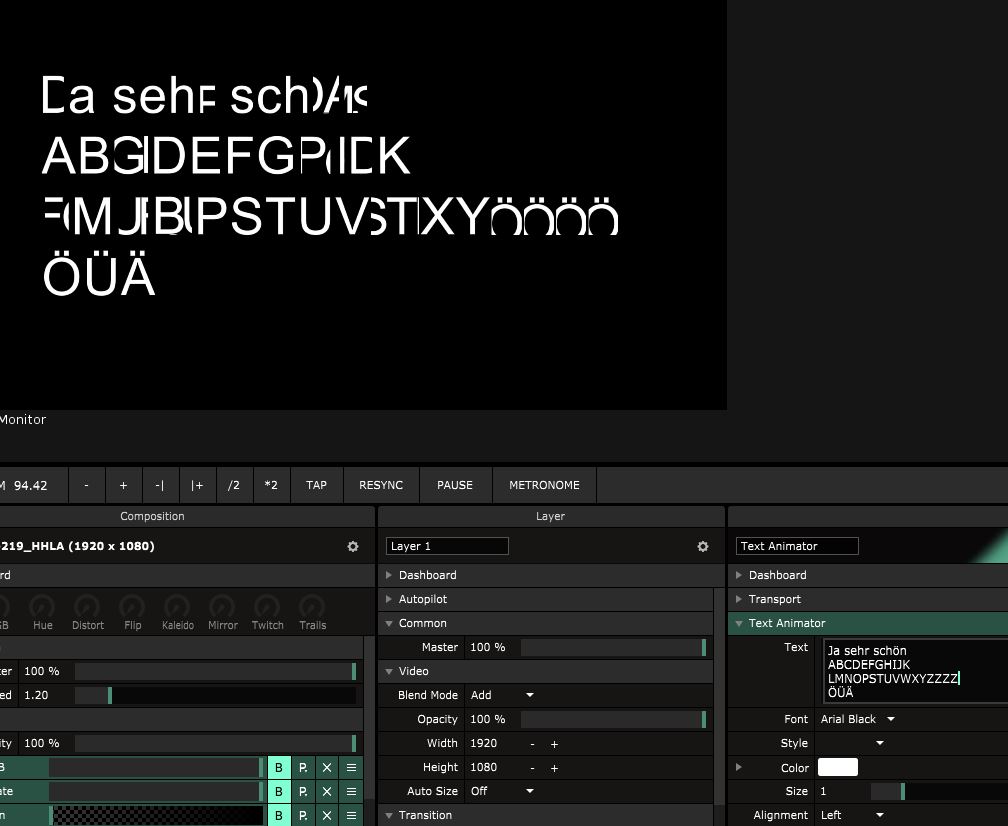The height and width of the screenshot is (826, 1008).
Task: Toggle the P button on the top effect
Action: coord(303,768)
